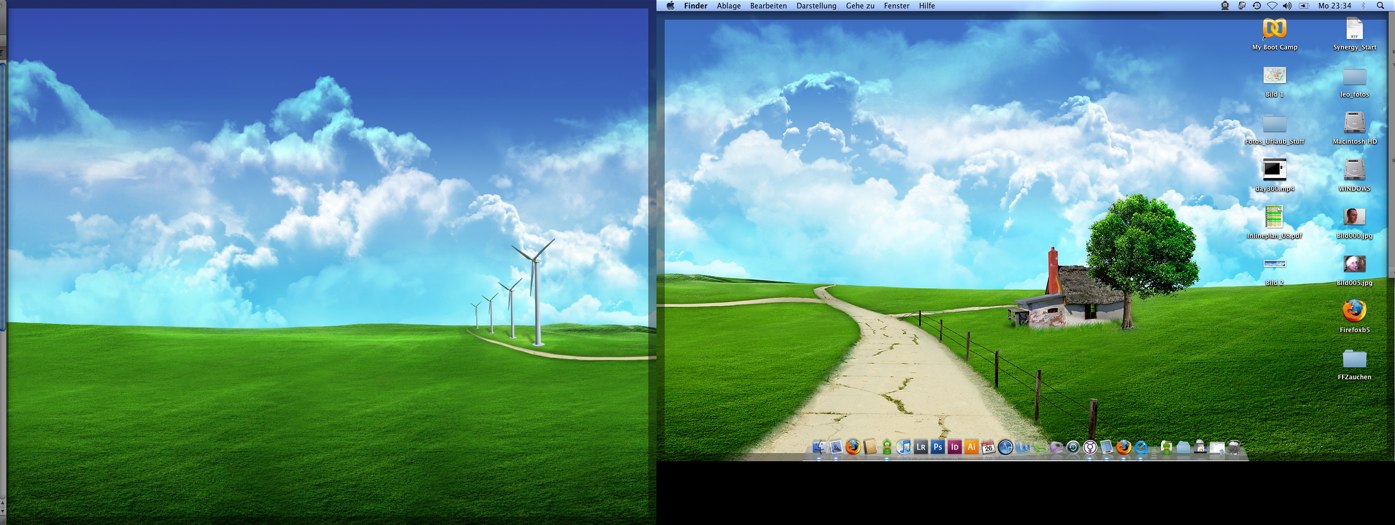Open the Darstellung menu
Screen dimensions: 1395x525
[817, 6]
